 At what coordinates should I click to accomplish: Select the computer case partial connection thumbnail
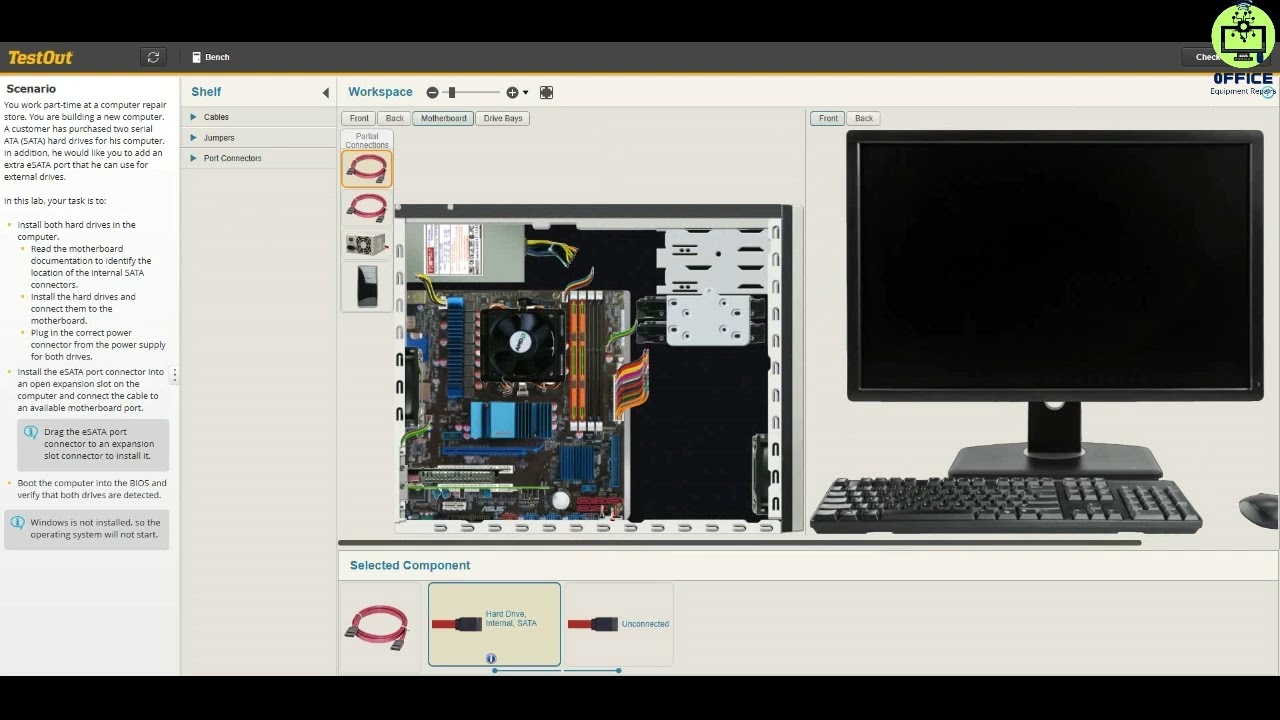pos(367,286)
